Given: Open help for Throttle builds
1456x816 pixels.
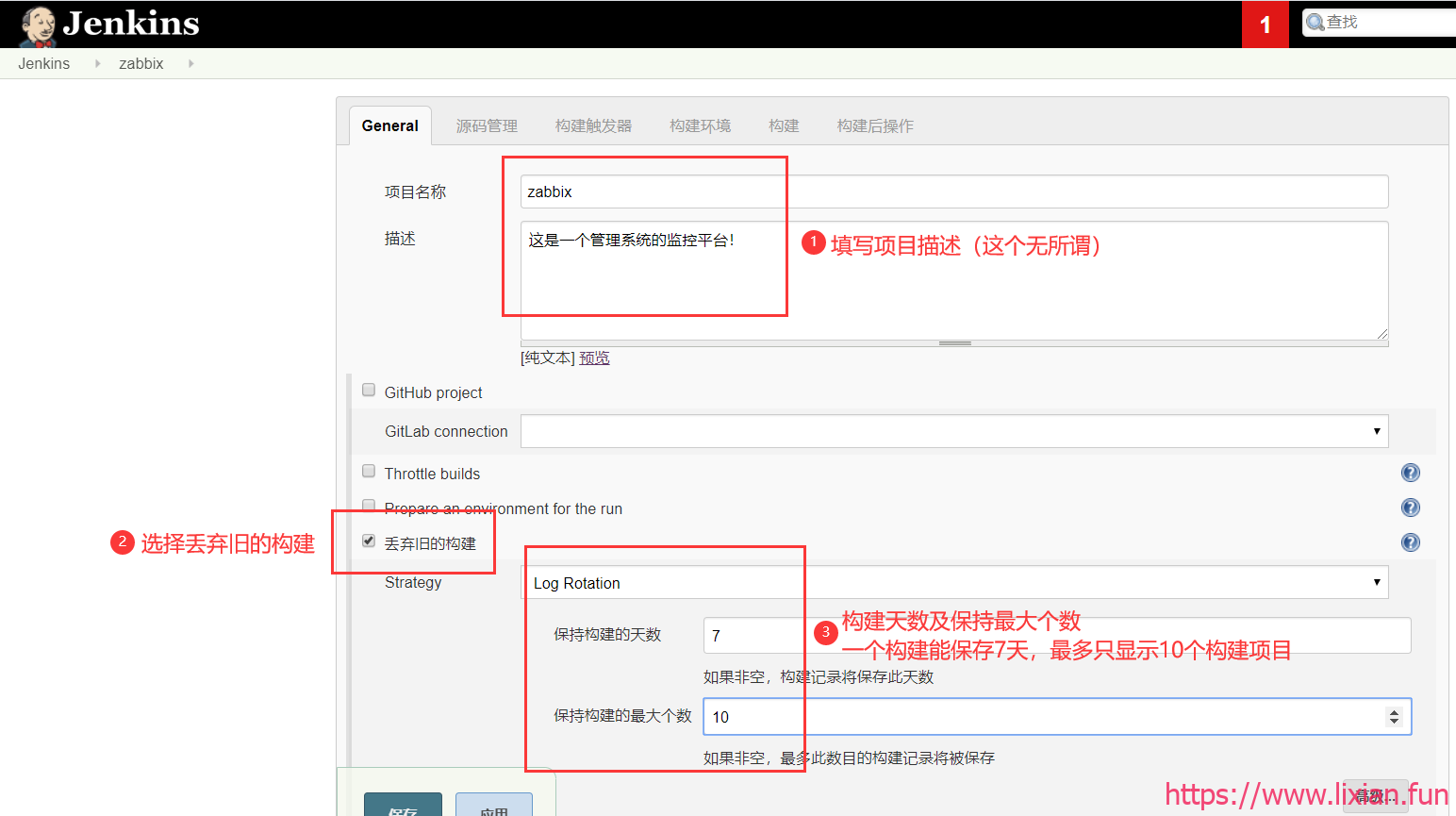Looking at the screenshot, I should click(x=1411, y=473).
